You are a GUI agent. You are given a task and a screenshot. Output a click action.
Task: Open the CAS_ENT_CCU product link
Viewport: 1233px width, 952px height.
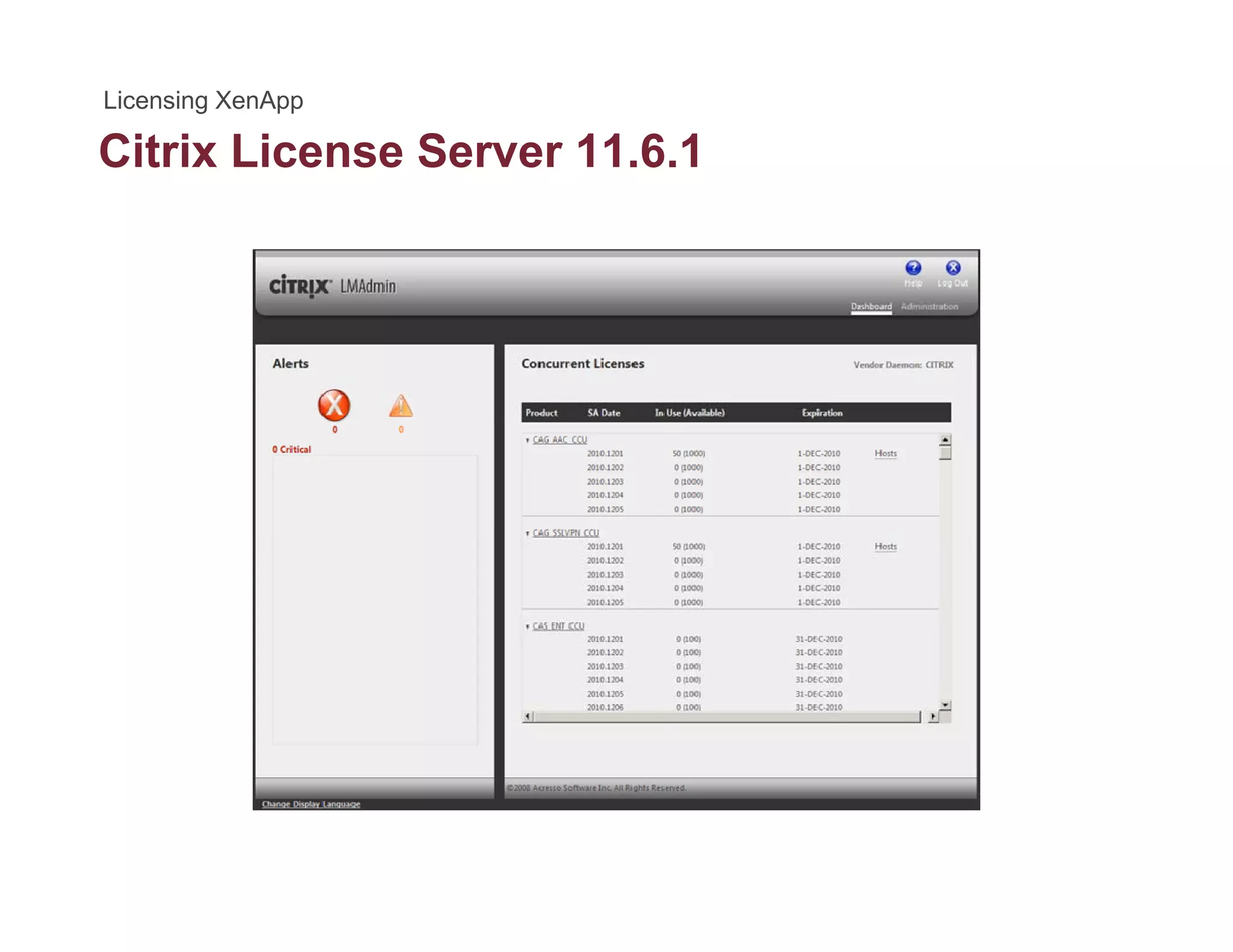(x=559, y=626)
